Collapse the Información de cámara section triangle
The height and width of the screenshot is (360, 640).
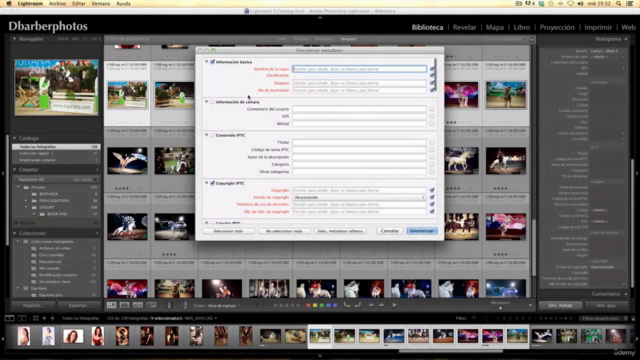[207, 102]
